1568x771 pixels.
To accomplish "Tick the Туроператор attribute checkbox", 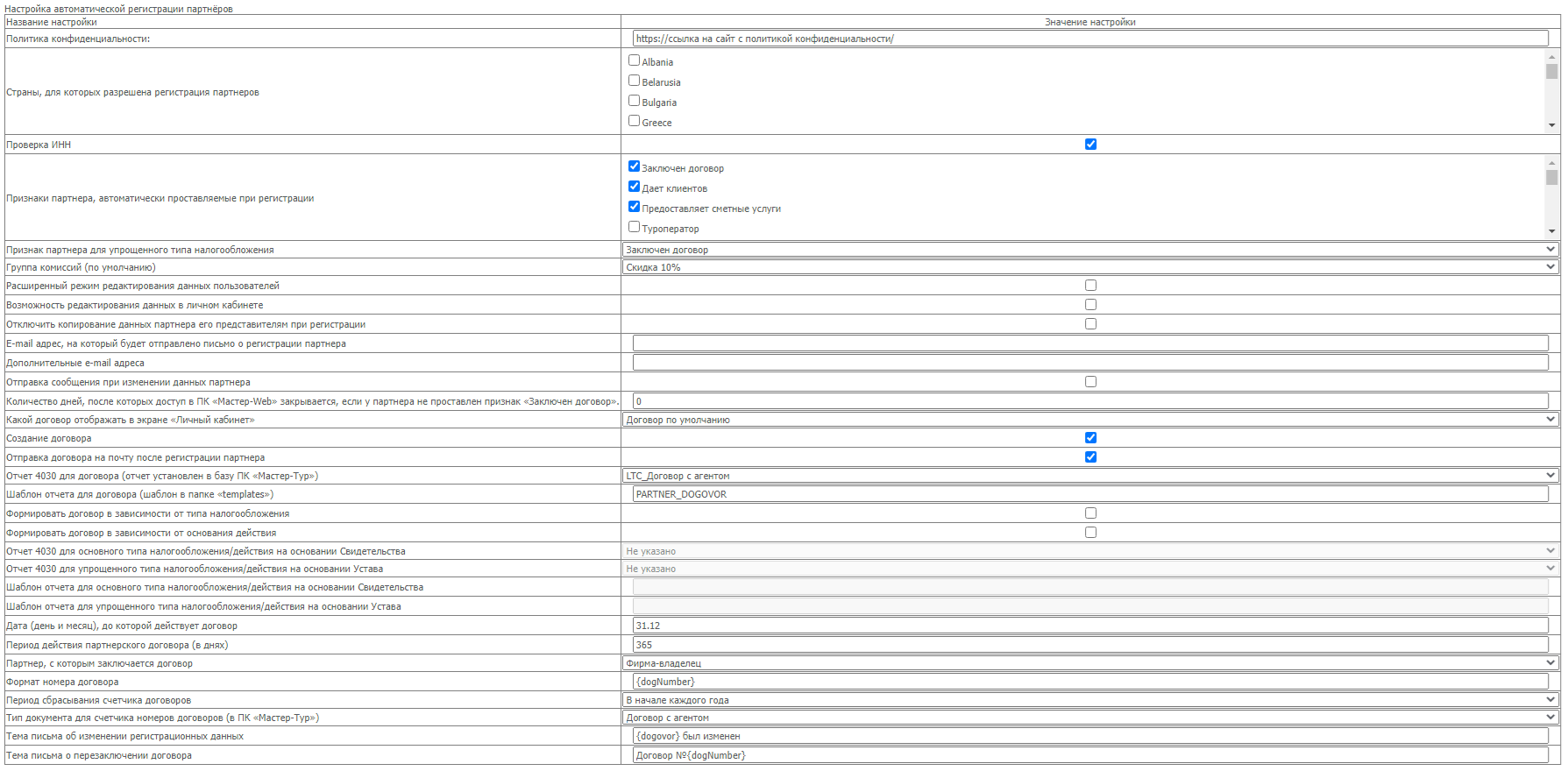I will tap(634, 227).
